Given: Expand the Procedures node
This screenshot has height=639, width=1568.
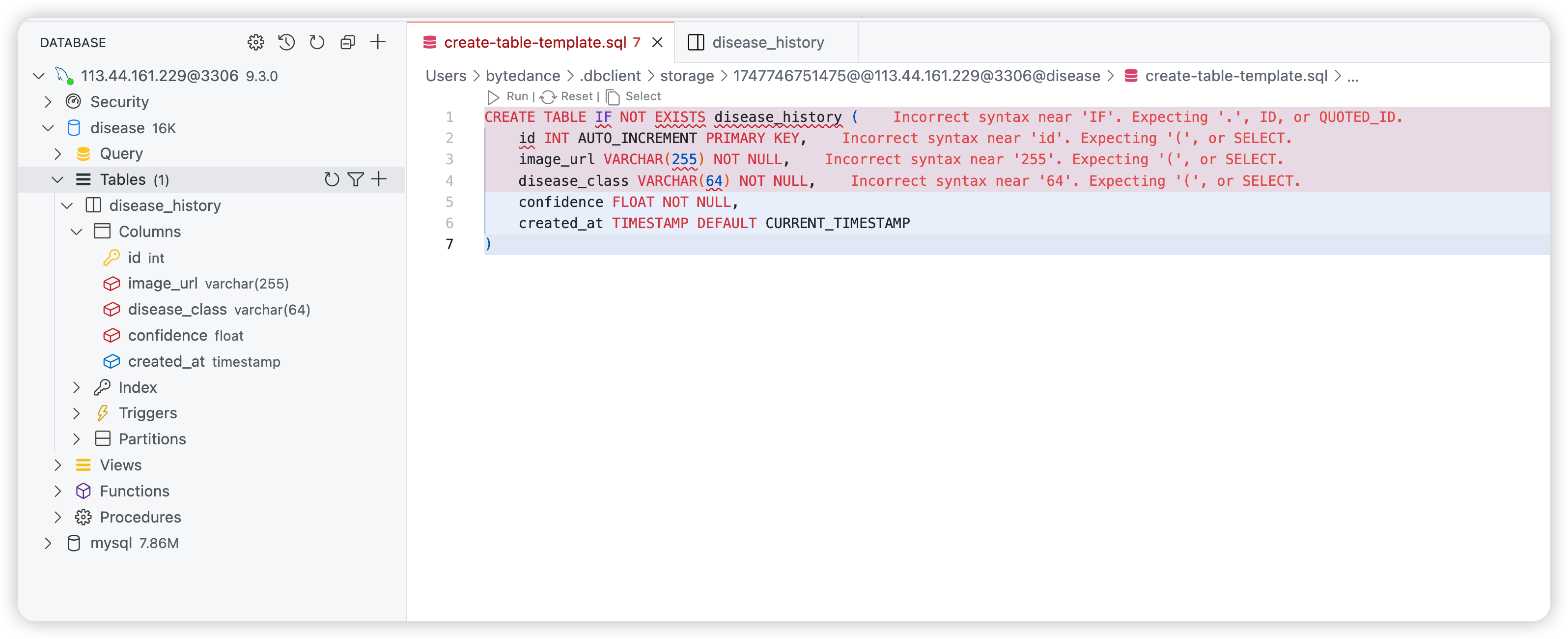Looking at the screenshot, I should coord(58,517).
